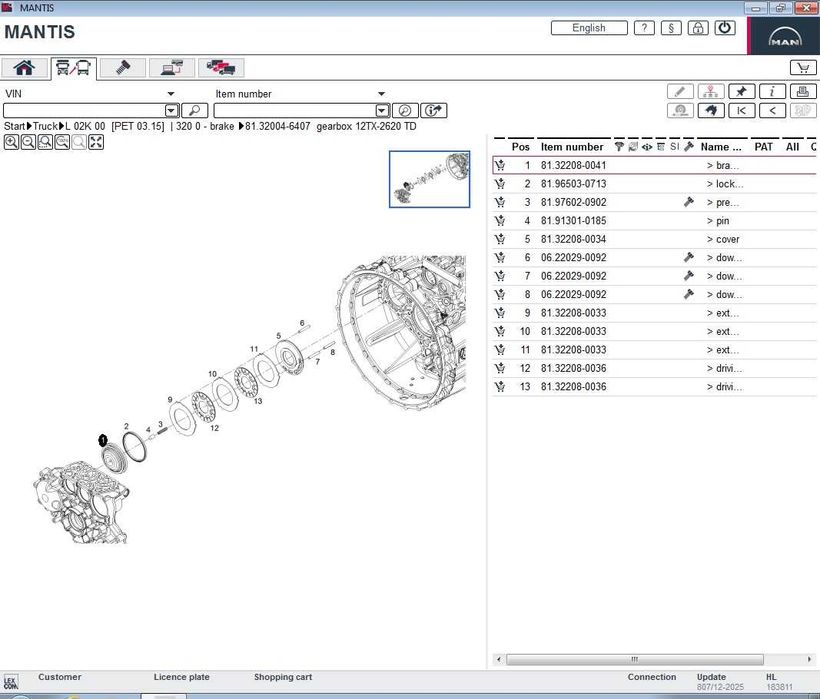
Task: Zoom in on the diagram
Action: (x=12, y=142)
